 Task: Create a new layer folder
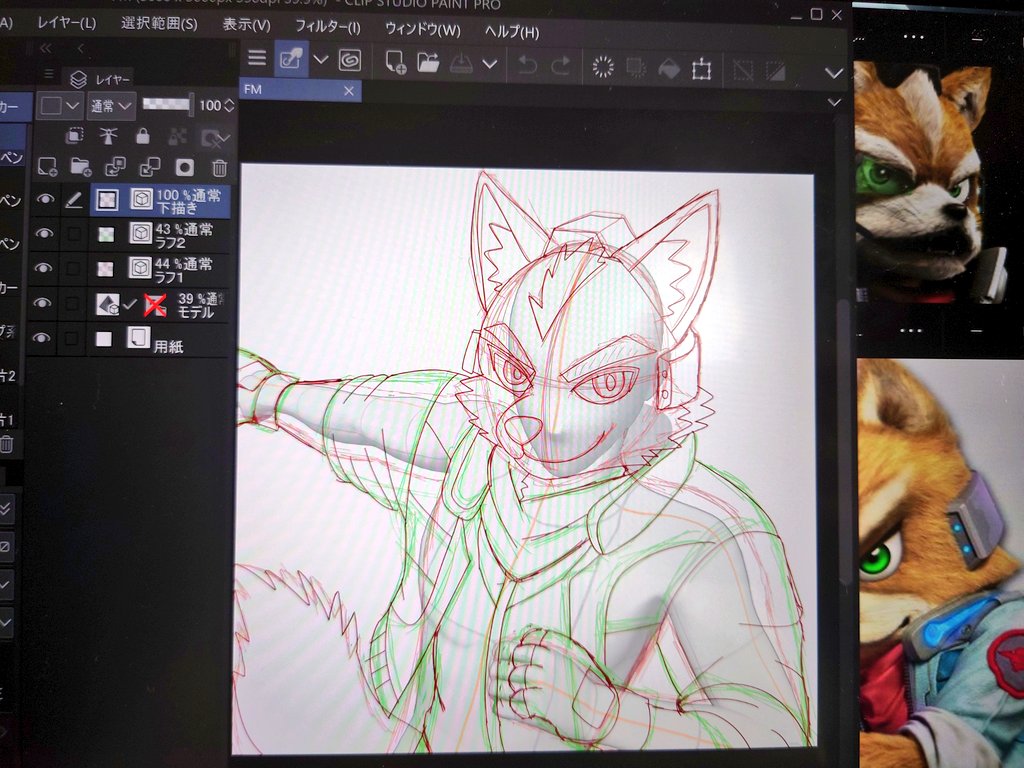81,167
